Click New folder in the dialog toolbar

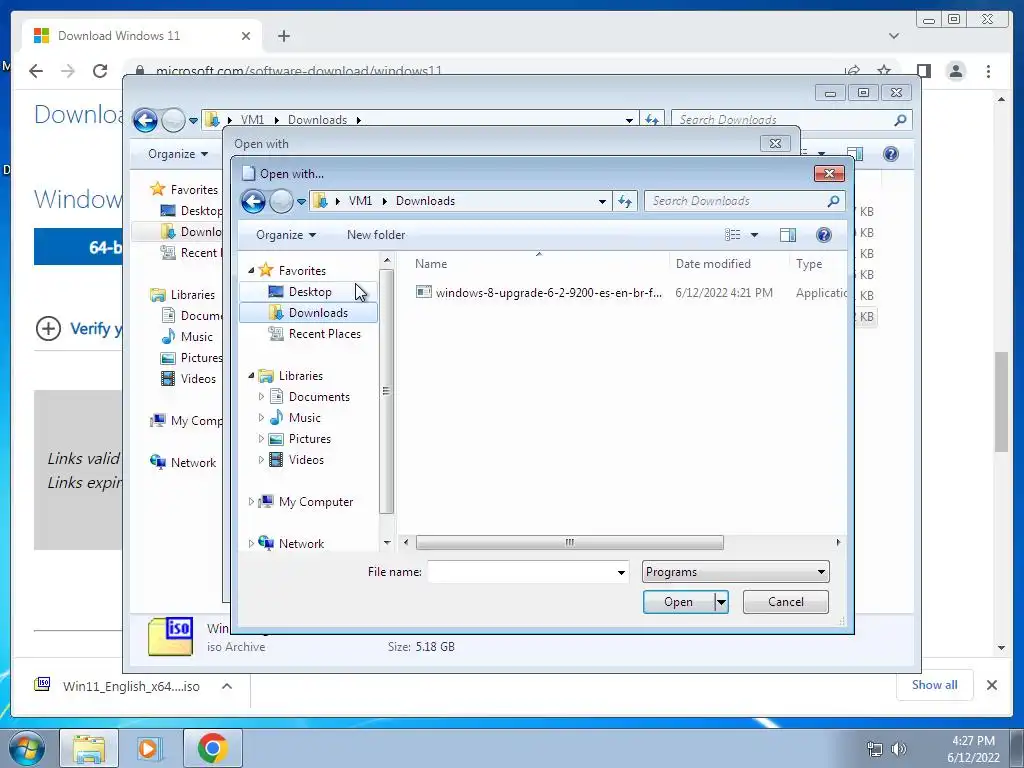click(x=376, y=235)
